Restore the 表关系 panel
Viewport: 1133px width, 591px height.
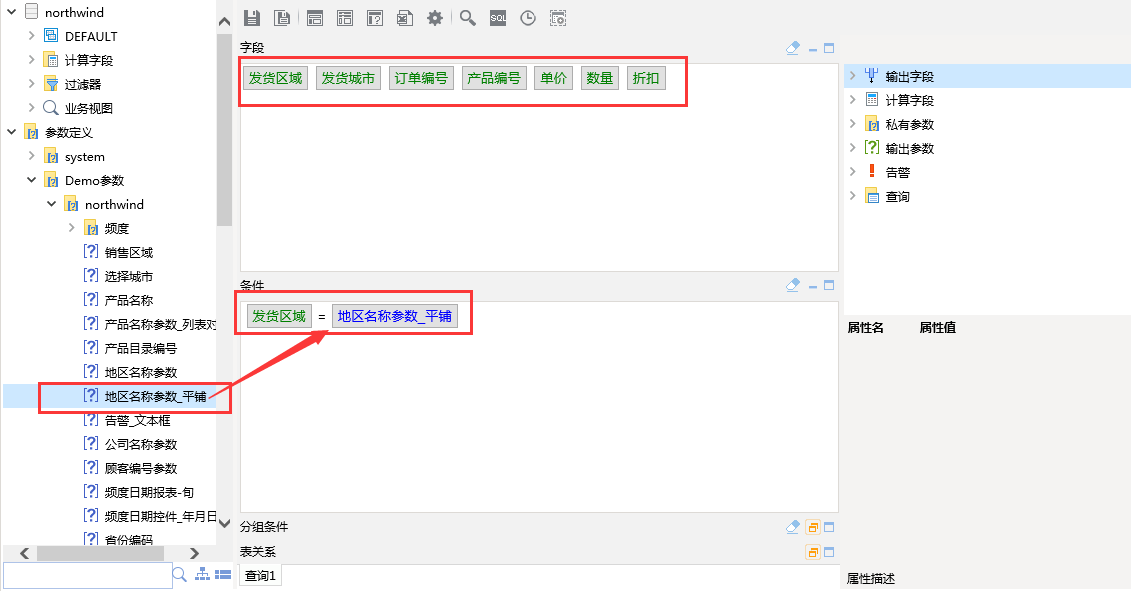coord(813,553)
